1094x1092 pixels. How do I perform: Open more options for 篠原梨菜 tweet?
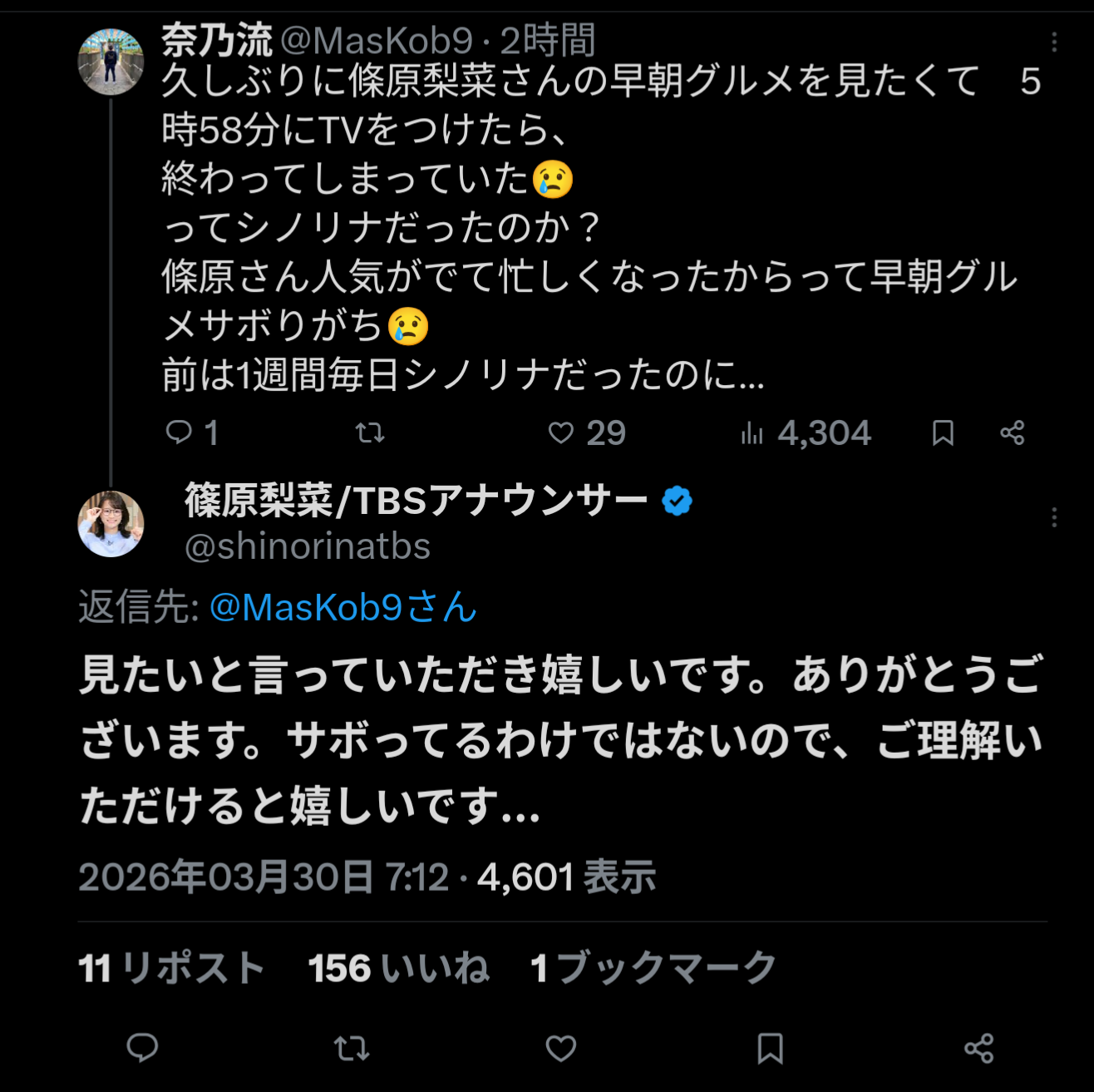click(x=1054, y=517)
